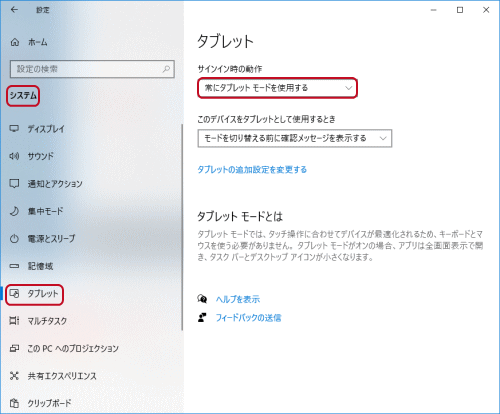Click the タブレット モードとは heading
The width and height of the screenshot is (500, 414).
tap(240, 217)
